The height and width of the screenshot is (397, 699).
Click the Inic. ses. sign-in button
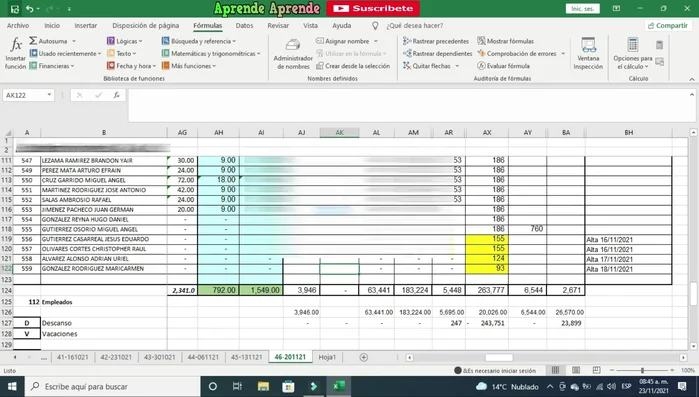[583, 8]
